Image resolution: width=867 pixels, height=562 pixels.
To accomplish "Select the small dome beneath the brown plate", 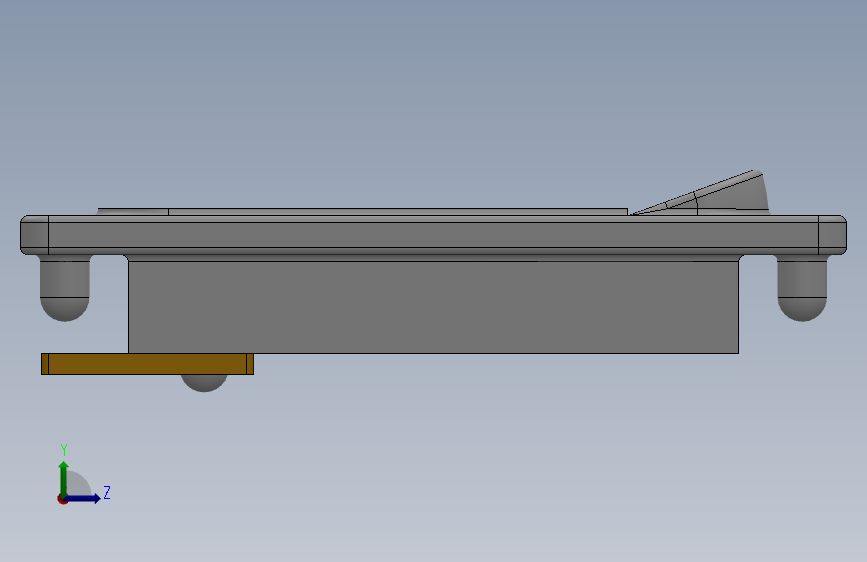I will coord(204,383).
